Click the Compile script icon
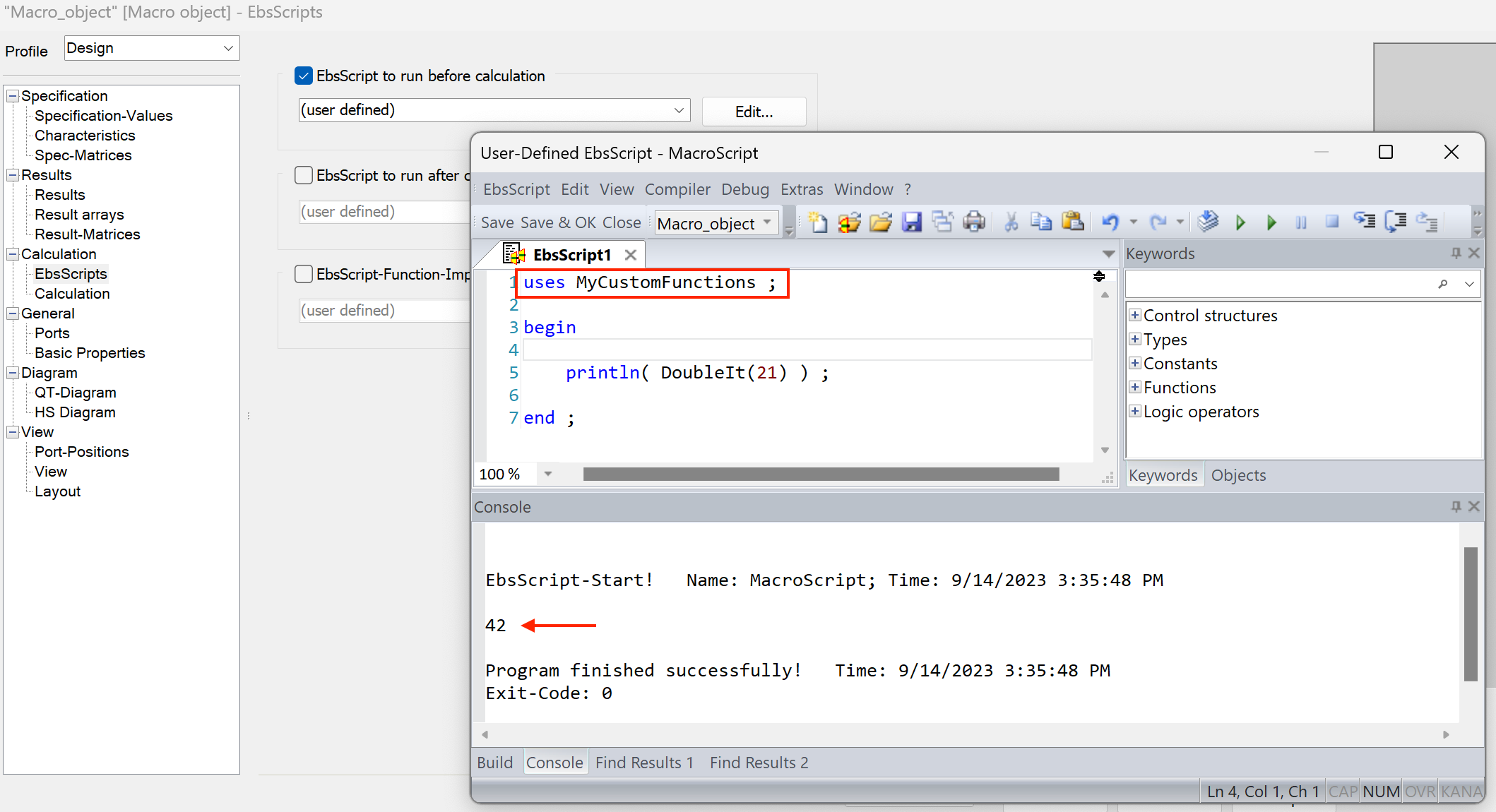This screenshot has height=812, width=1496. (1209, 222)
